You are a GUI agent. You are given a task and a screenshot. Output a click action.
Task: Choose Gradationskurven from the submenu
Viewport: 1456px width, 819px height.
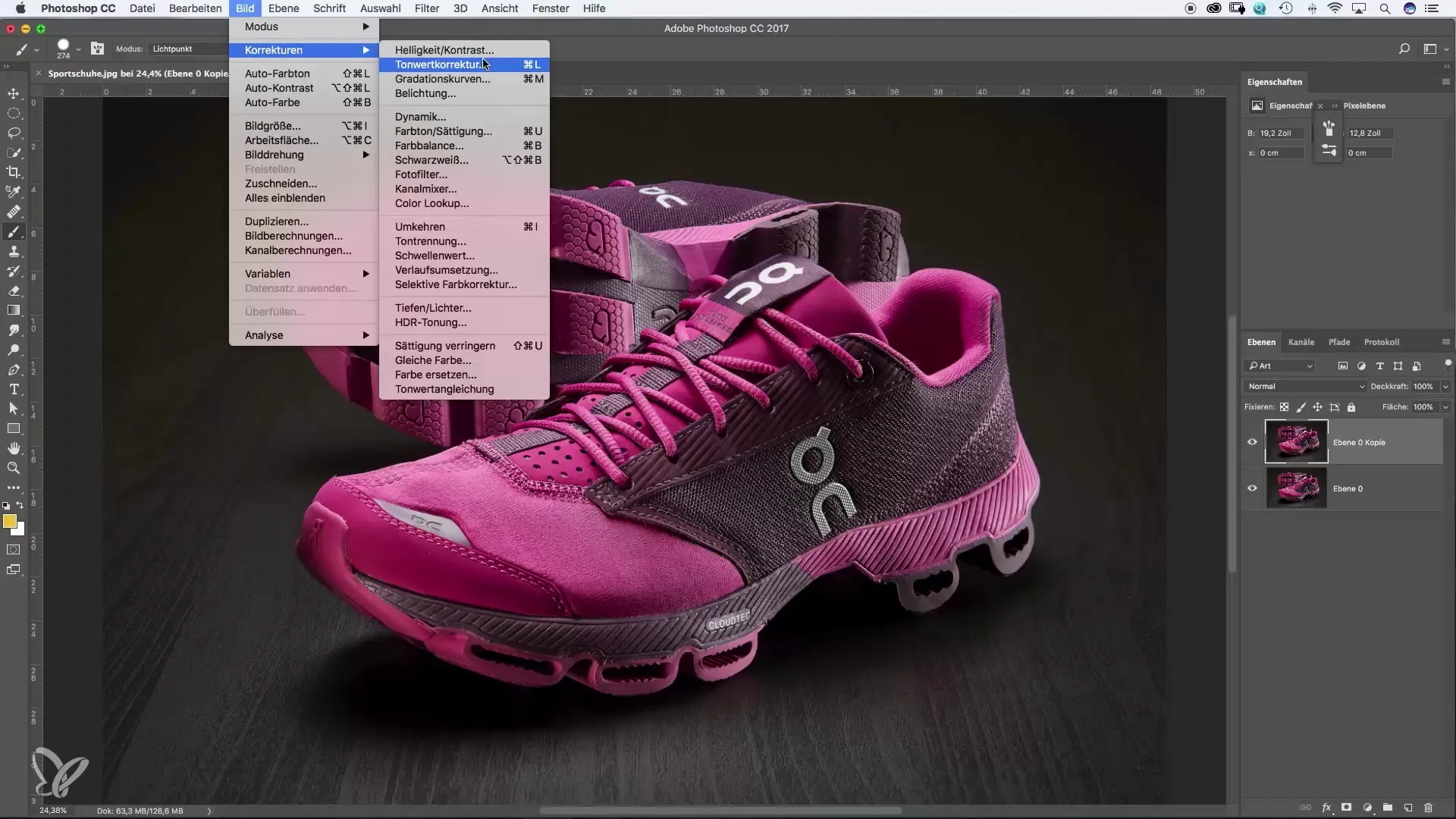[x=464, y=79]
